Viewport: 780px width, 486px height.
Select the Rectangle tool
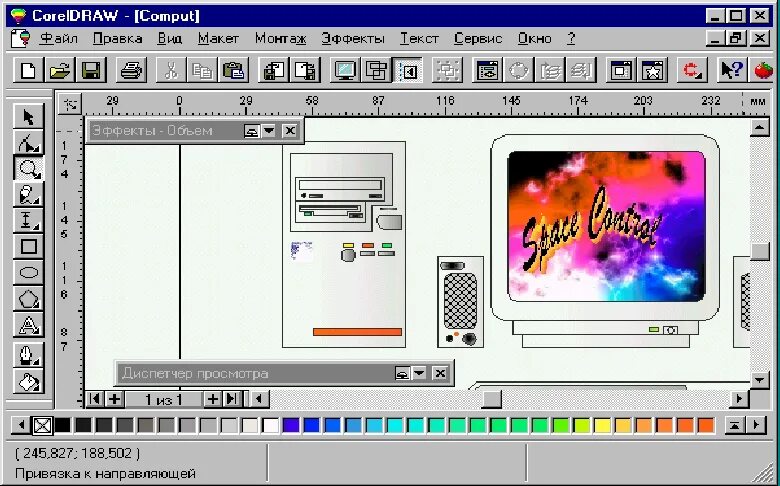(28, 246)
